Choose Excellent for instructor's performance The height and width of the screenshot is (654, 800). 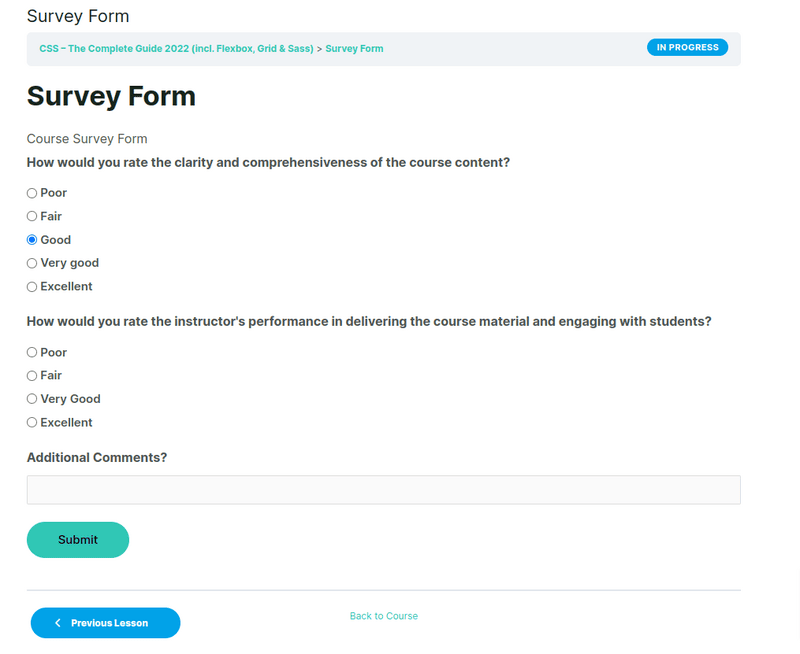point(31,422)
